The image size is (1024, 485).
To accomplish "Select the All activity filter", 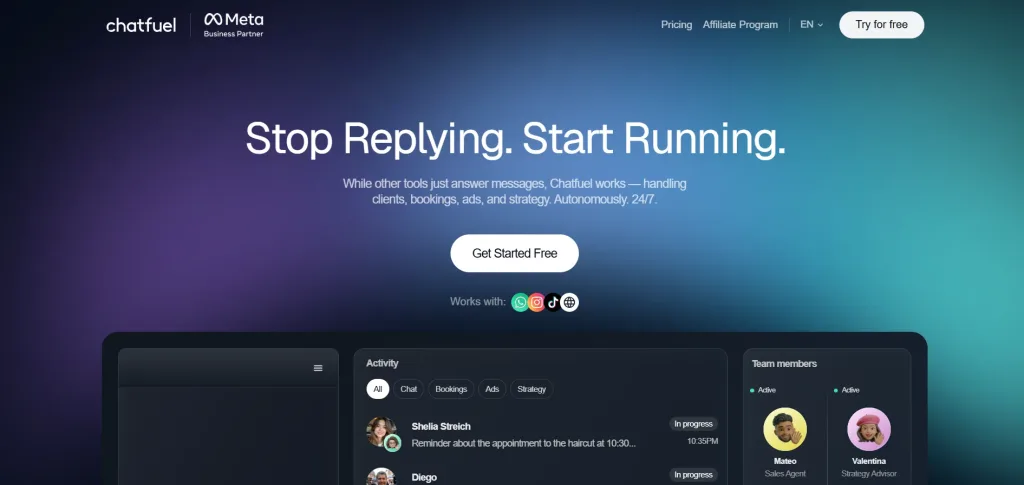I will point(377,389).
